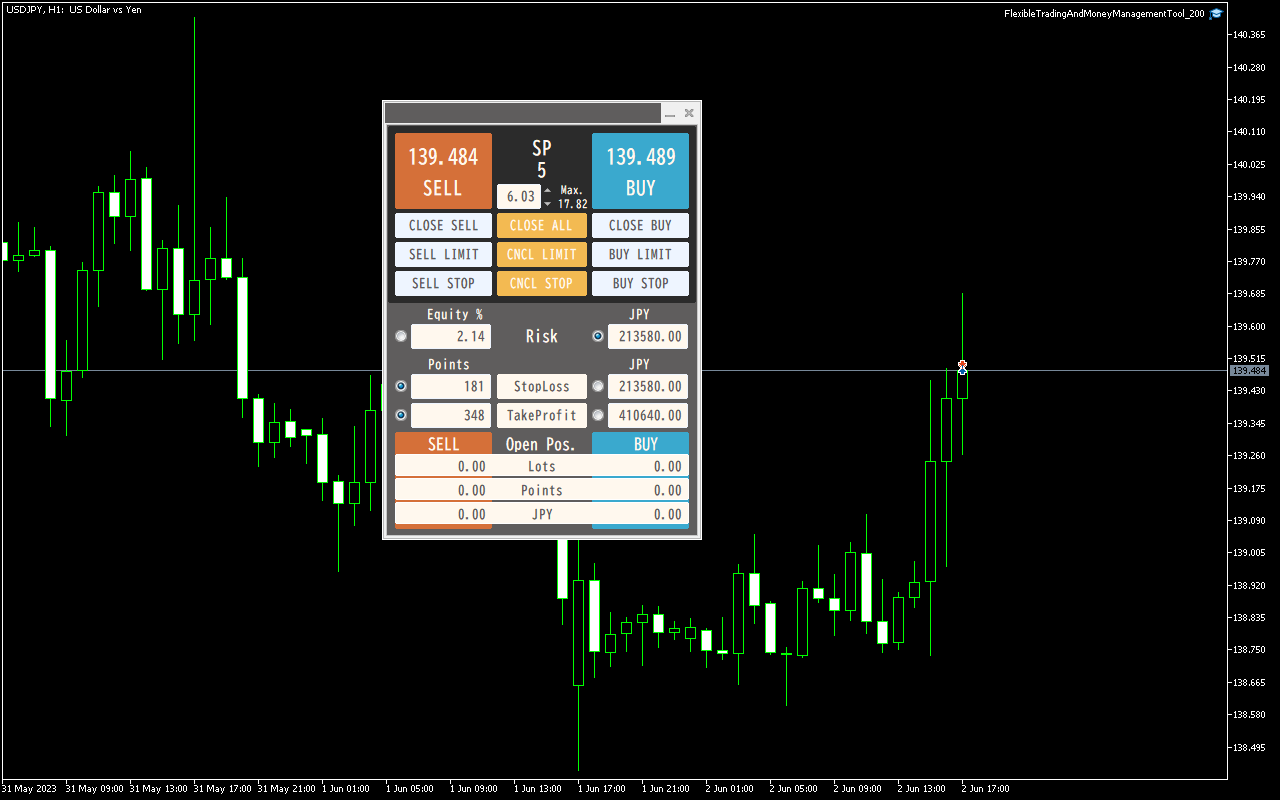Click the SELL Points value 0.00

471,490
